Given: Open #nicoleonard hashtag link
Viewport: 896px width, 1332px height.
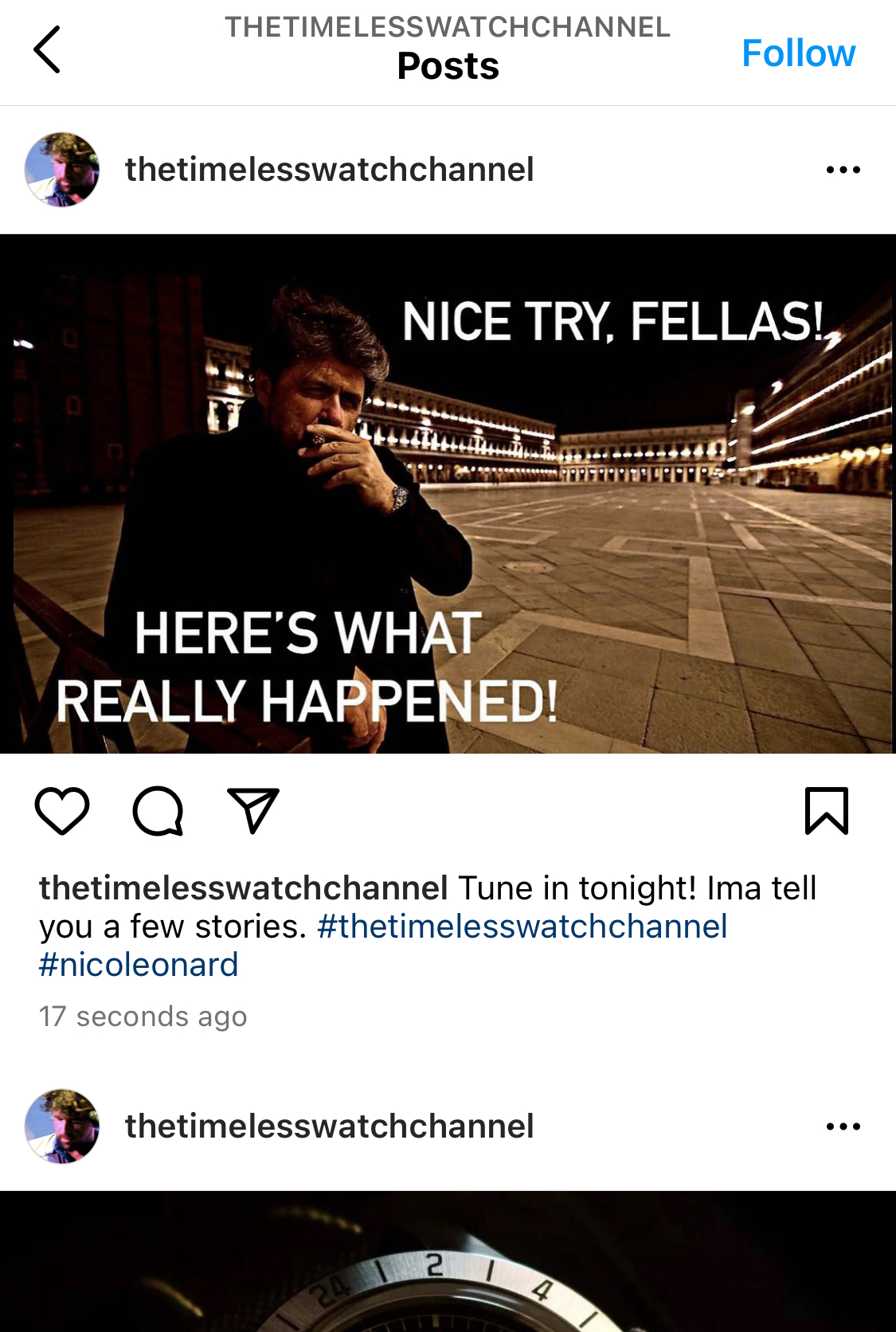Looking at the screenshot, I should [x=139, y=965].
